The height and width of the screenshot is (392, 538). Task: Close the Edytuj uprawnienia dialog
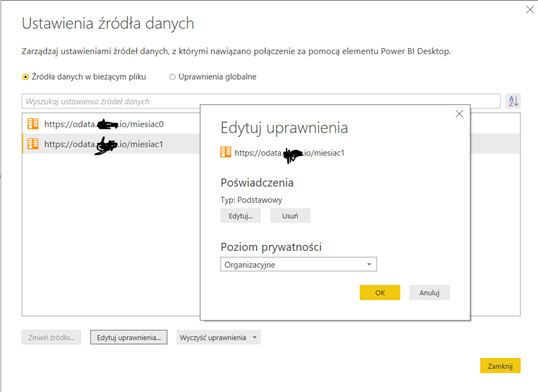459,114
